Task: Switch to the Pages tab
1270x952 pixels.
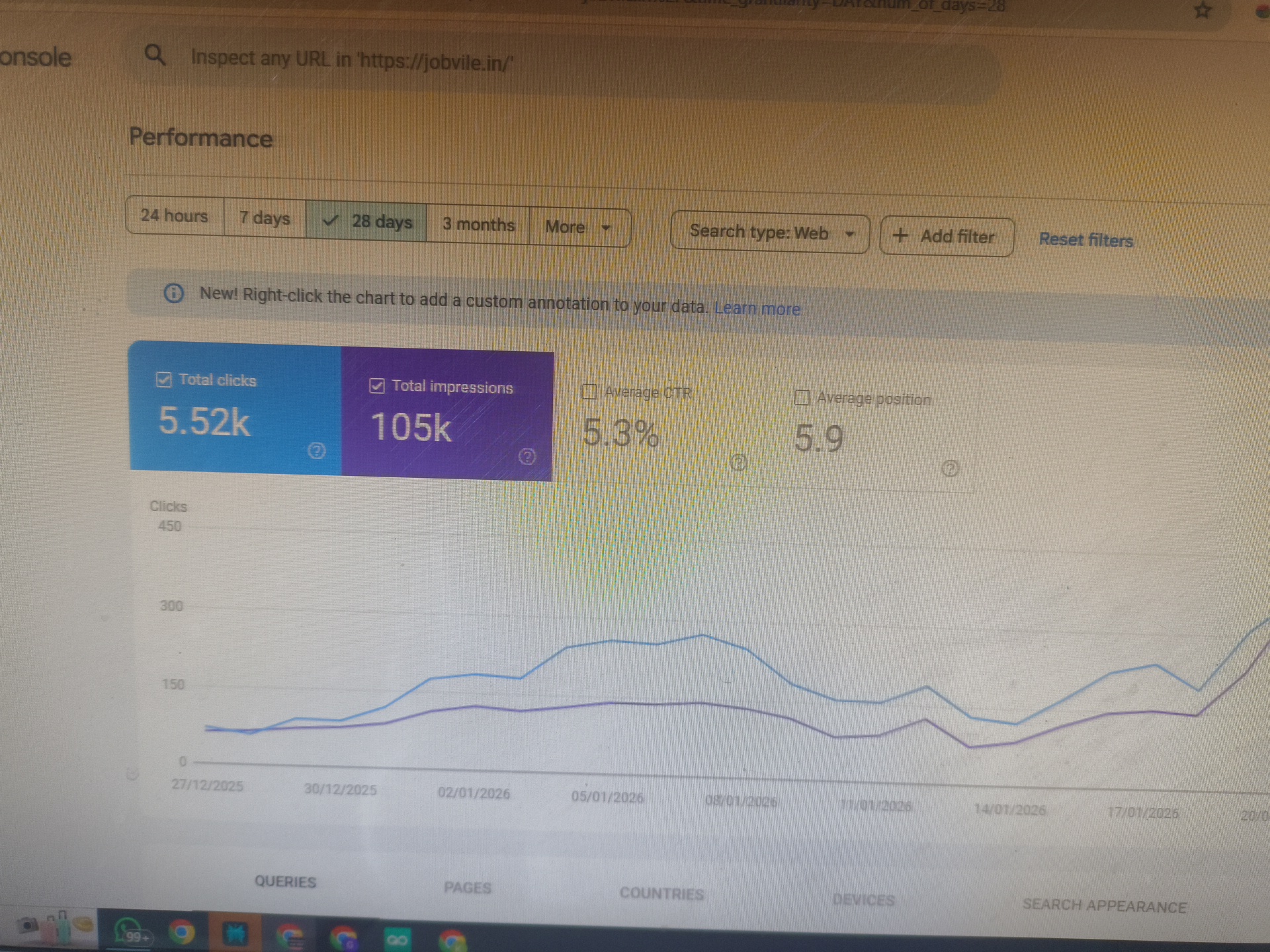Action: click(467, 888)
